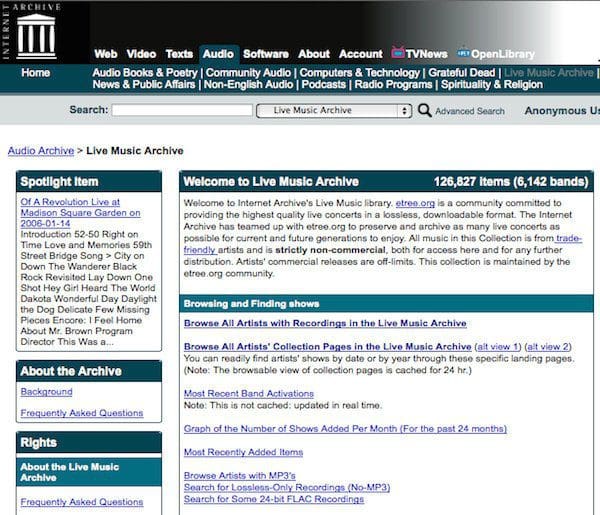
Task: Click the '126,827 items (6,142 bands)' text
Action: (511, 181)
